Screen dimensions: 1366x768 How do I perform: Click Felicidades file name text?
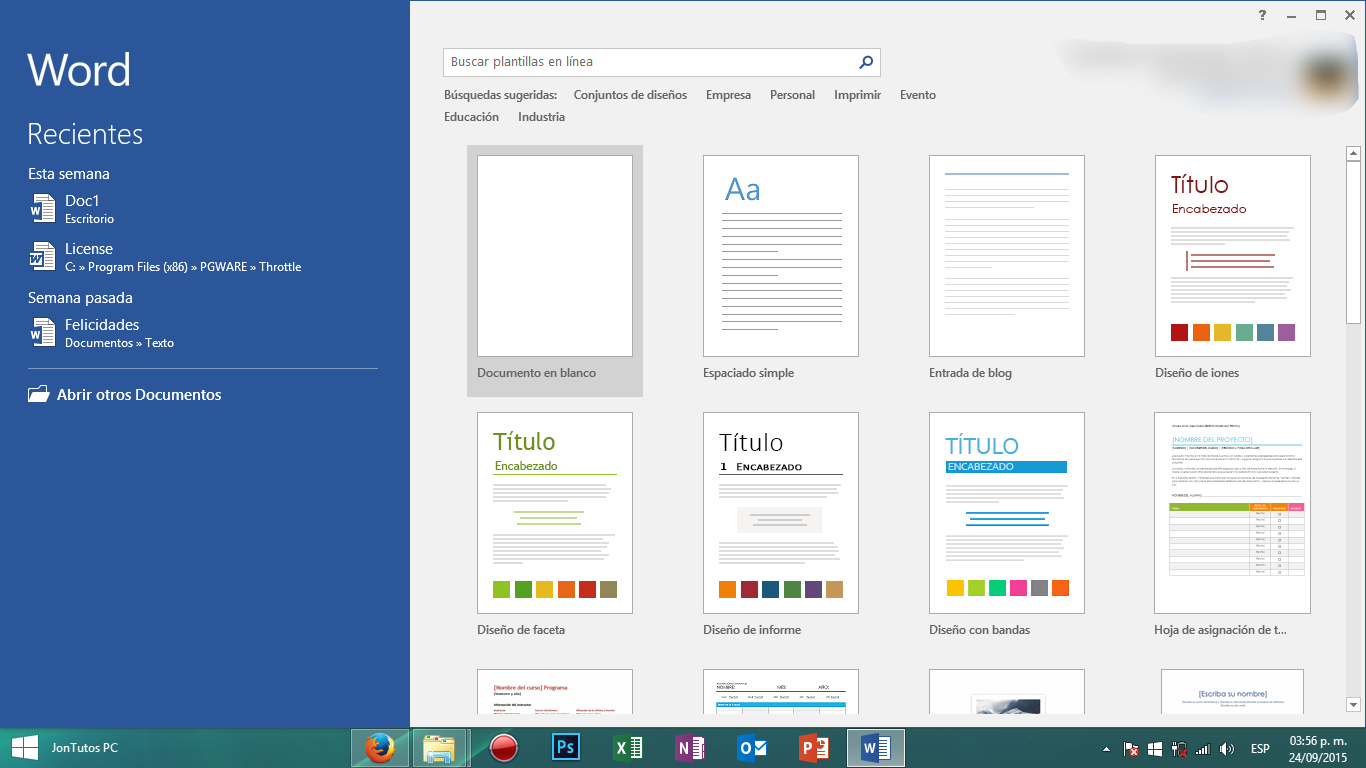pyautogui.click(x=102, y=325)
